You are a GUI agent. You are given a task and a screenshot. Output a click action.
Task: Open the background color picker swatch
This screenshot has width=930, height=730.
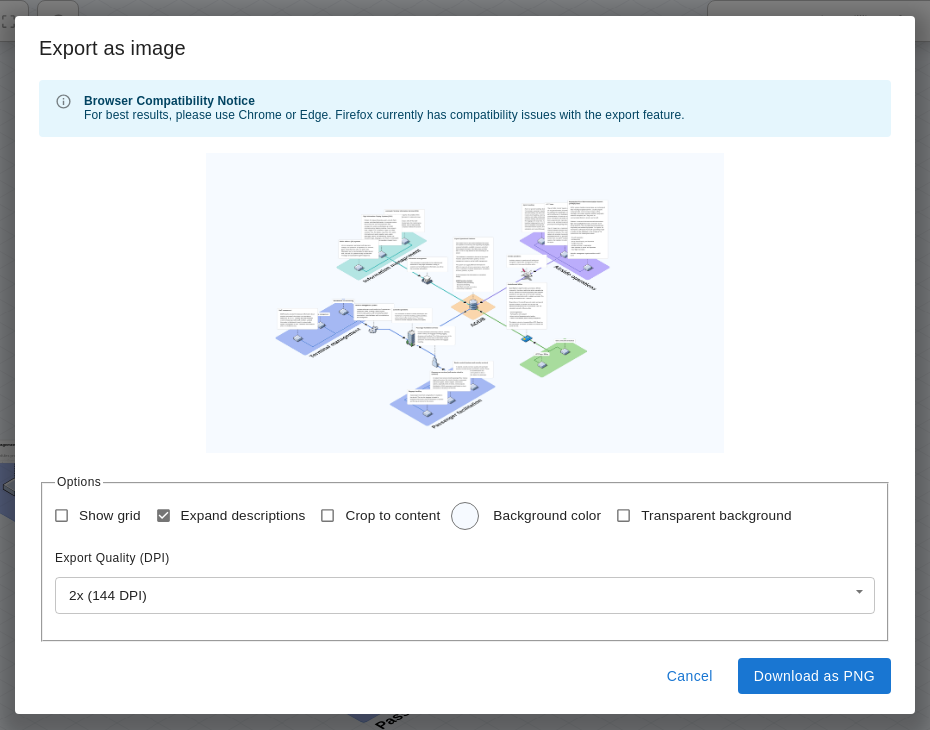pyautogui.click(x=465, y=516)
